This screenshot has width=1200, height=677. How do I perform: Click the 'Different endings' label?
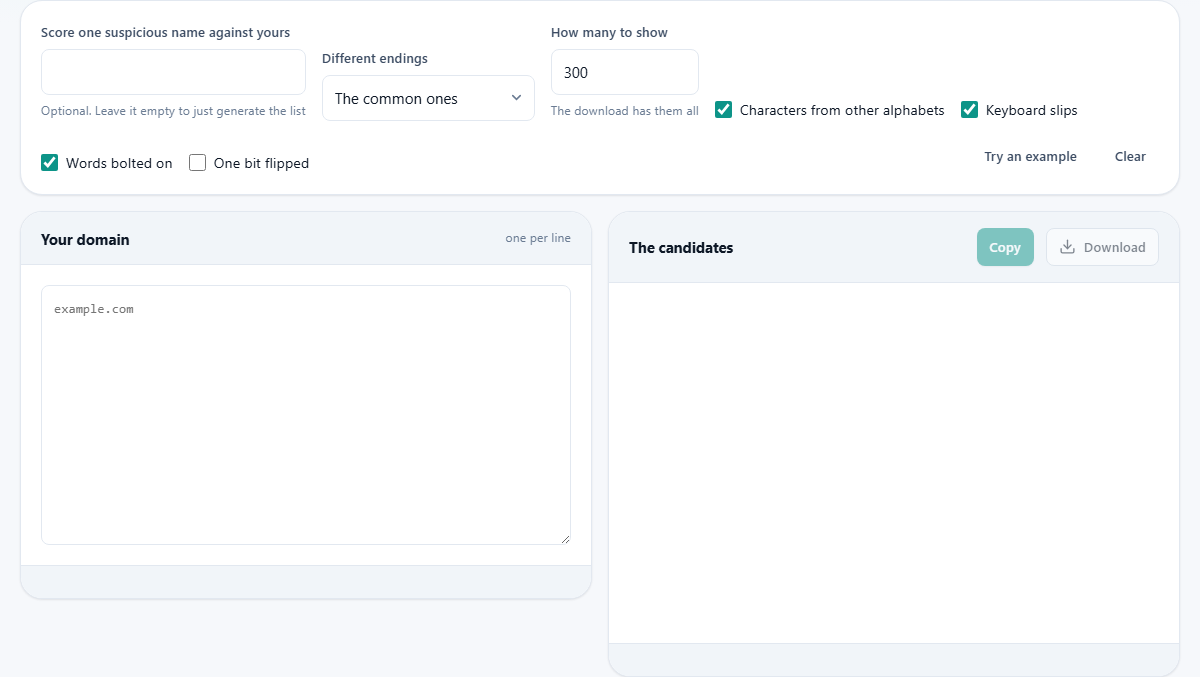tap(375, 59)
